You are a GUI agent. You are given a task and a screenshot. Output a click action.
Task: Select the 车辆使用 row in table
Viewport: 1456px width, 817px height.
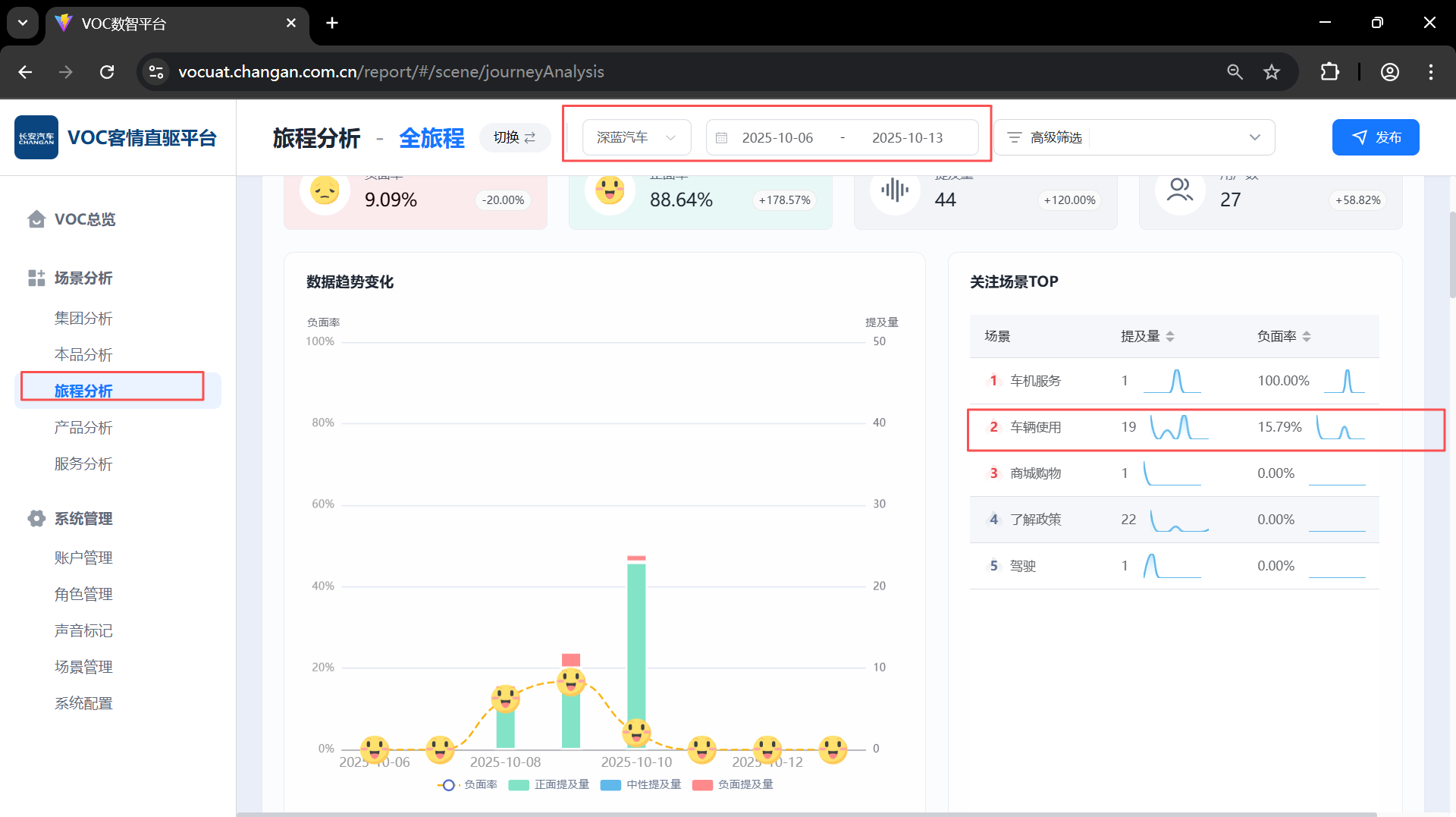1035,427
